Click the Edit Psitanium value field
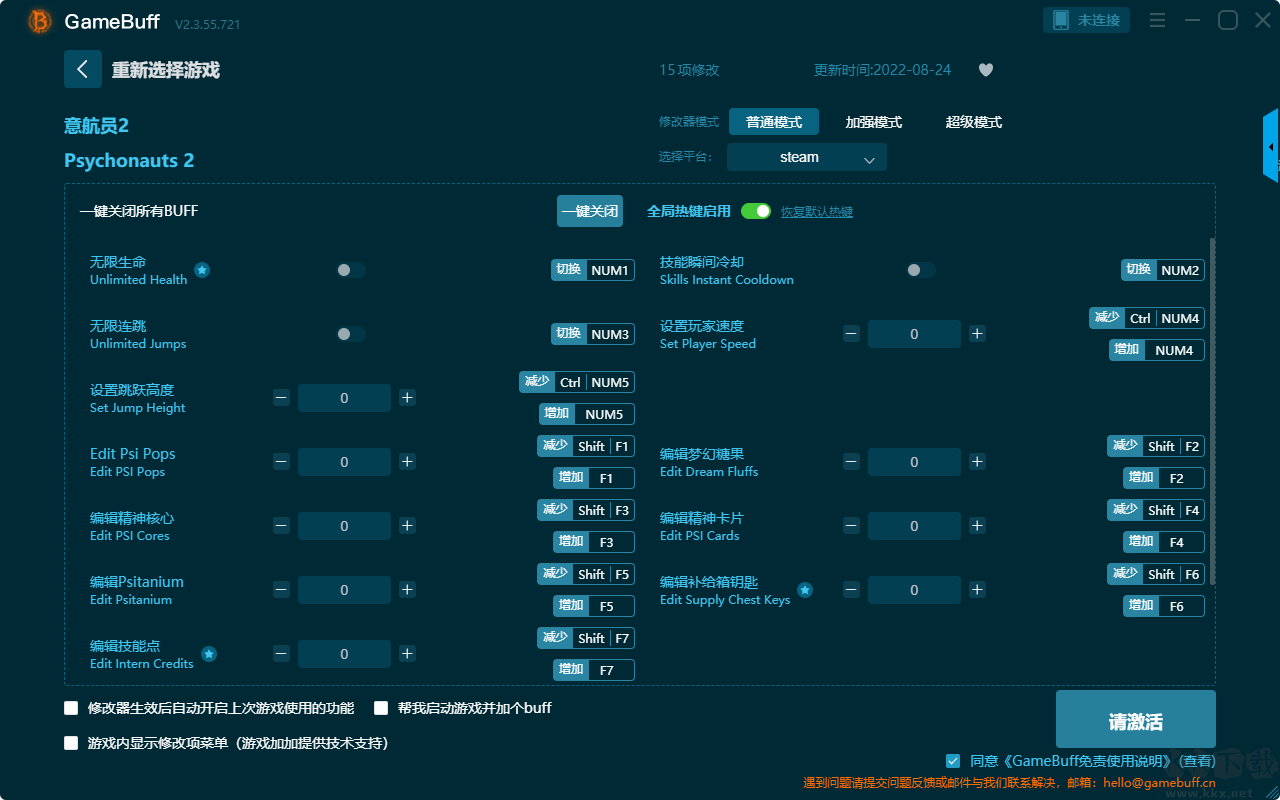The image size is (1280, 800). [344, 590]
